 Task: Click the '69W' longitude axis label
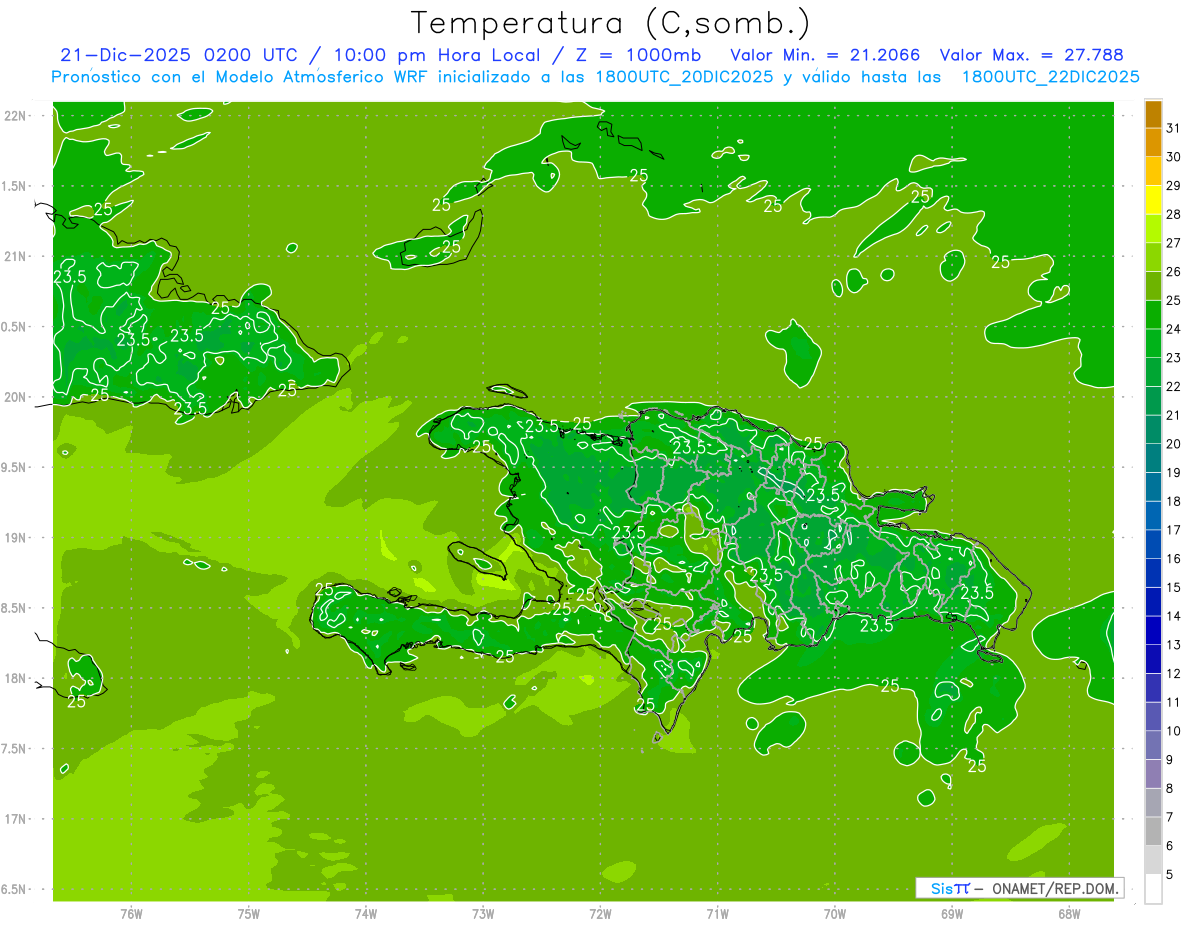pos(952,913)
